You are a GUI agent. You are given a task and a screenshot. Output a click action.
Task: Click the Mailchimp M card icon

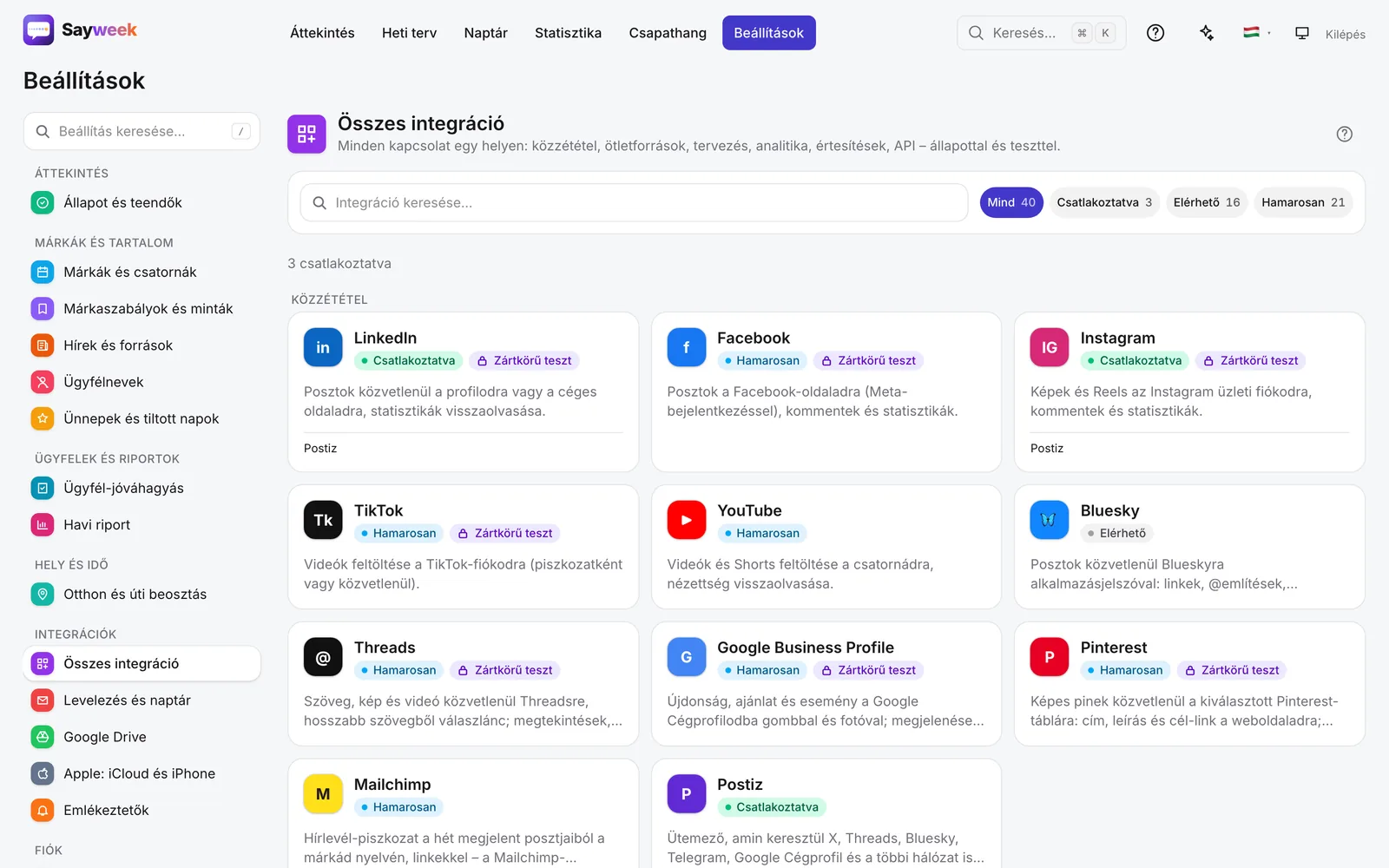click(323, 794)
